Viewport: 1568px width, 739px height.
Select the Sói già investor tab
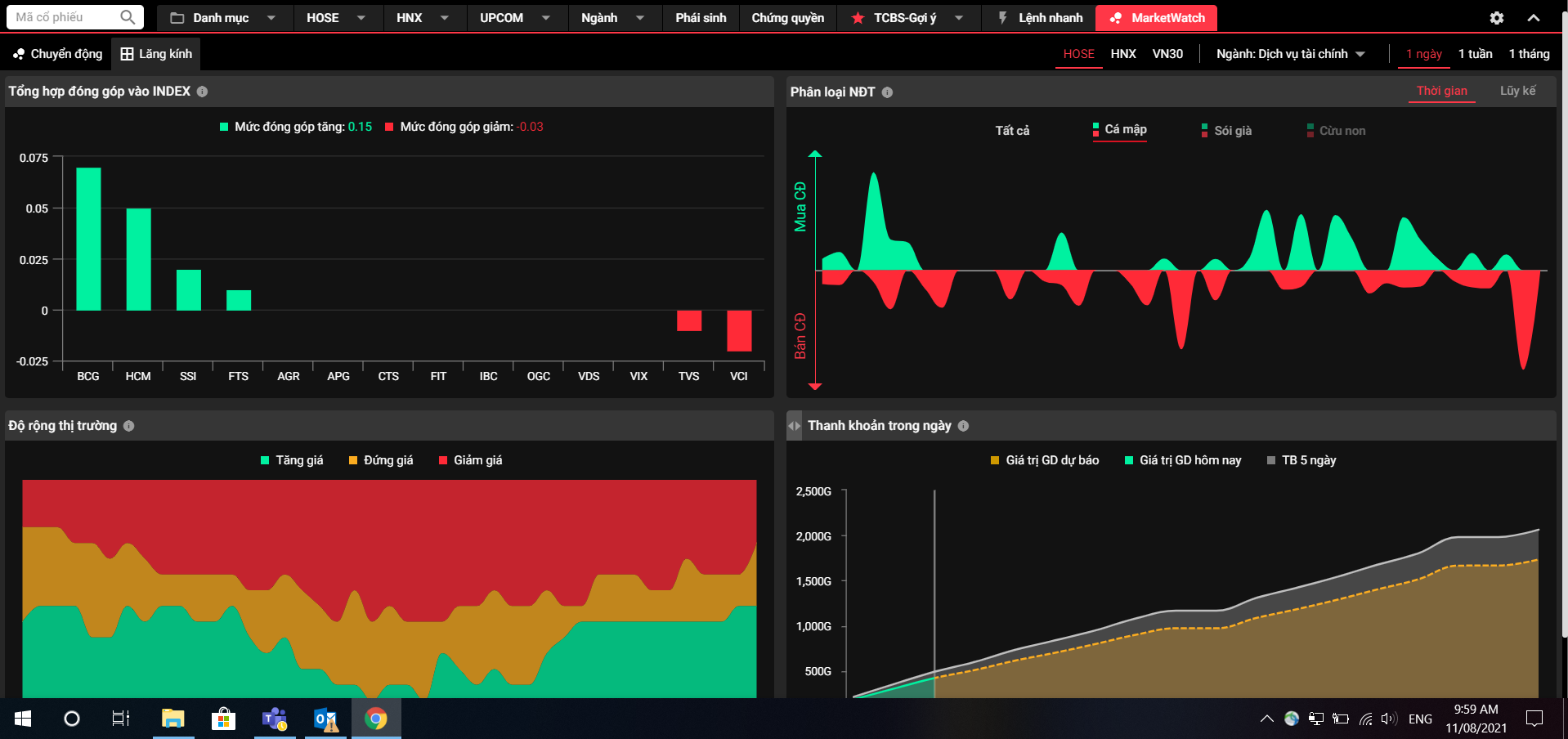point(1226,131)
